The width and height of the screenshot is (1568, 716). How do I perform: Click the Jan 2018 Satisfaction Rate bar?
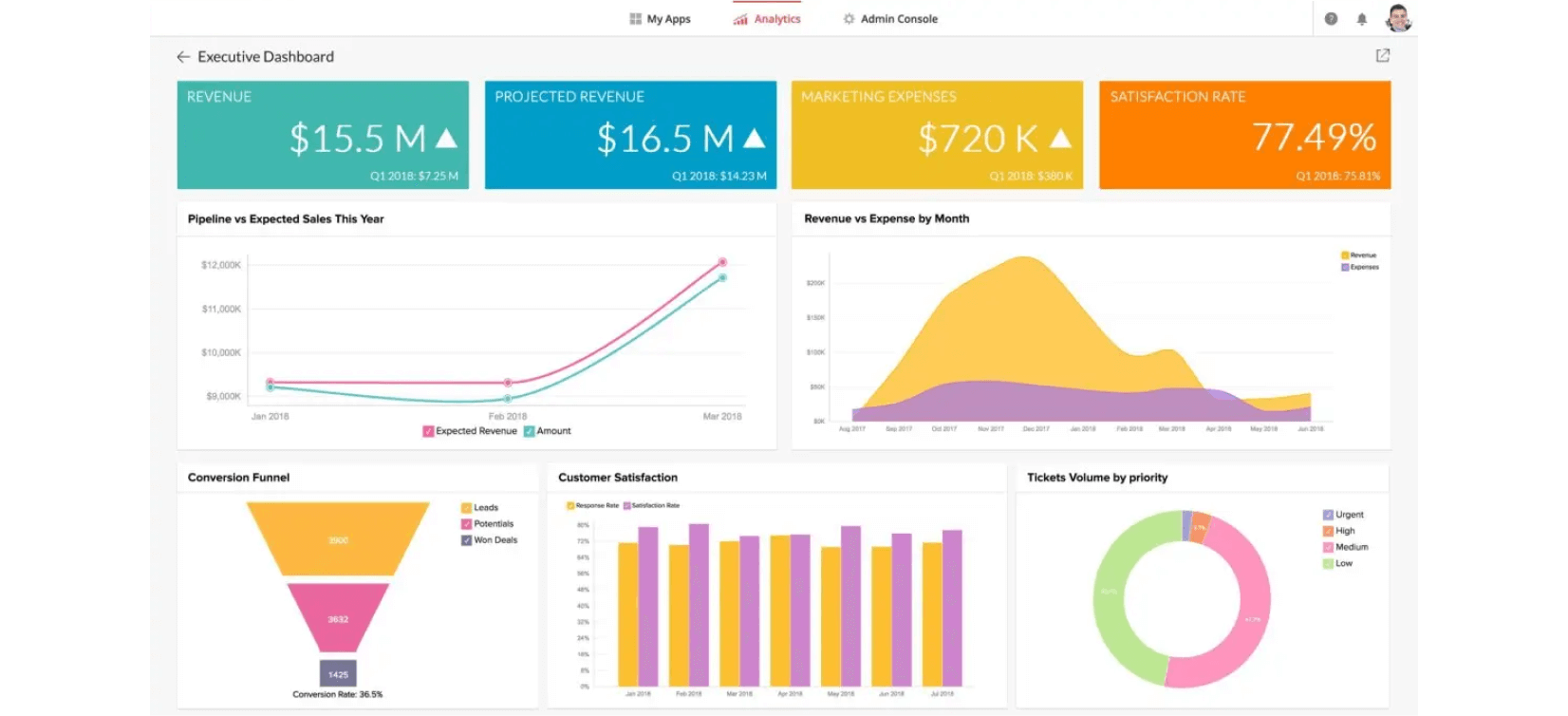click(x=648, y=607)
